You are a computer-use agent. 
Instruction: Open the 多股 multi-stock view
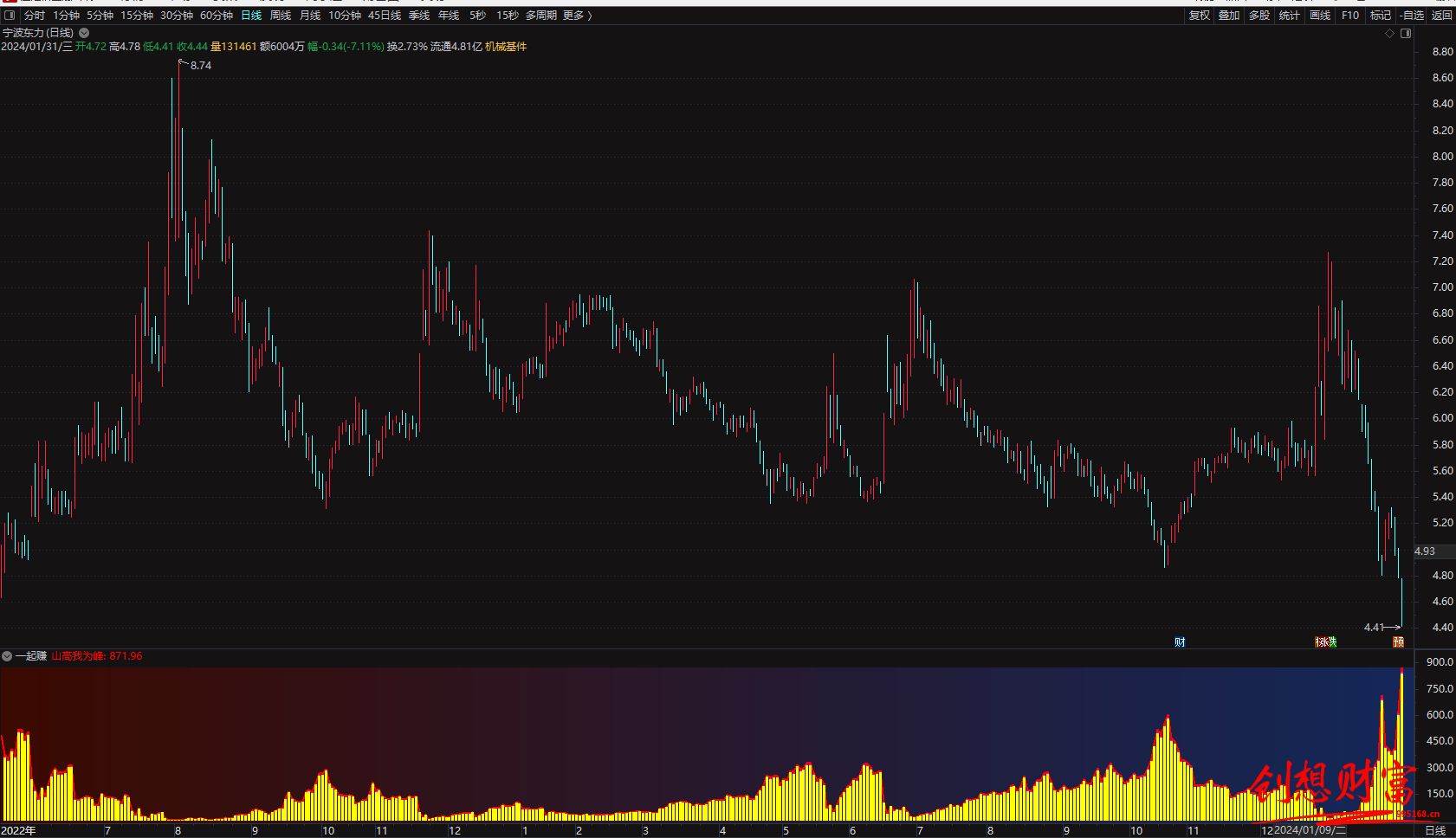point(1259,16)
